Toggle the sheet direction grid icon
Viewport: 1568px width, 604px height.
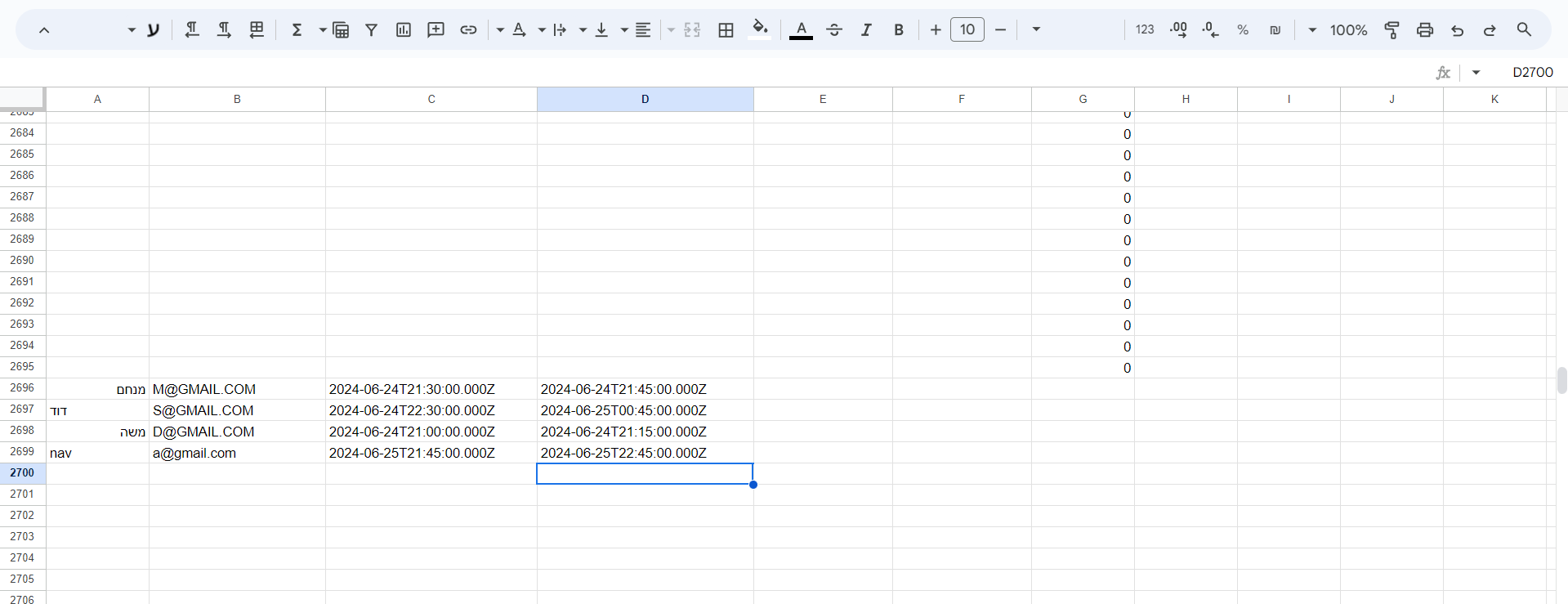257,29
